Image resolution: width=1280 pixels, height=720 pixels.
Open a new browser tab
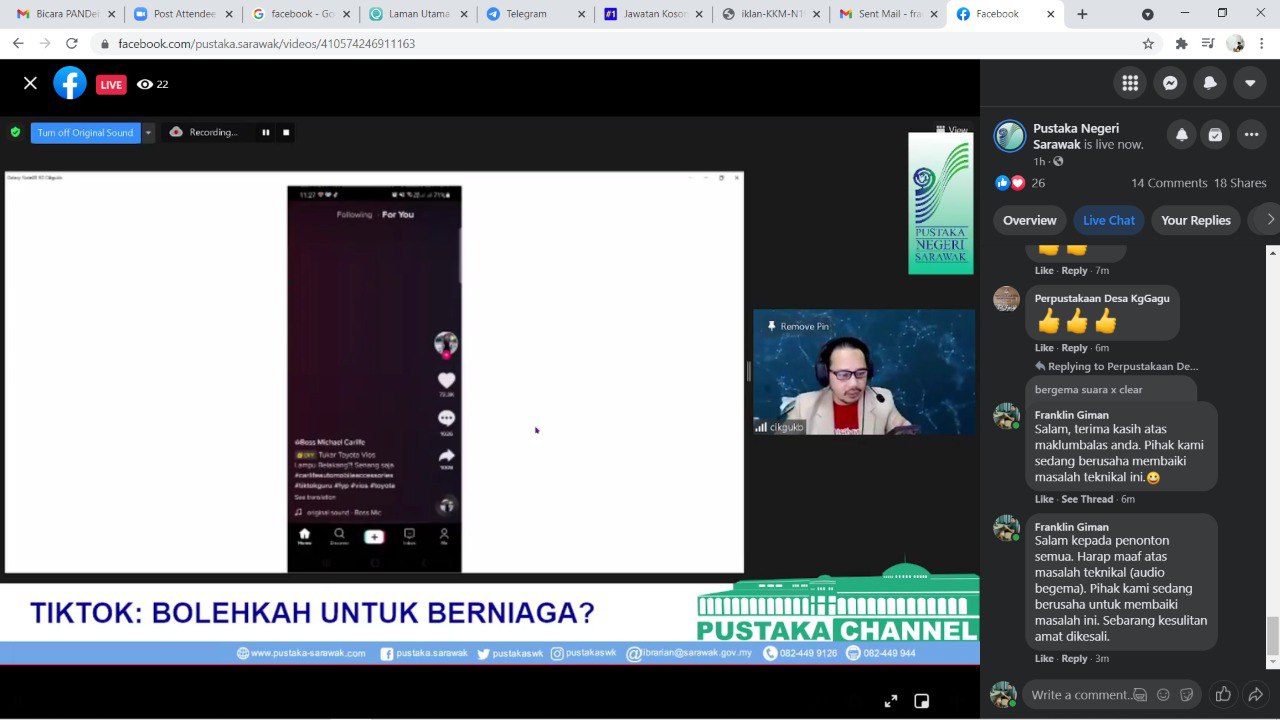tap(1082, 14)
